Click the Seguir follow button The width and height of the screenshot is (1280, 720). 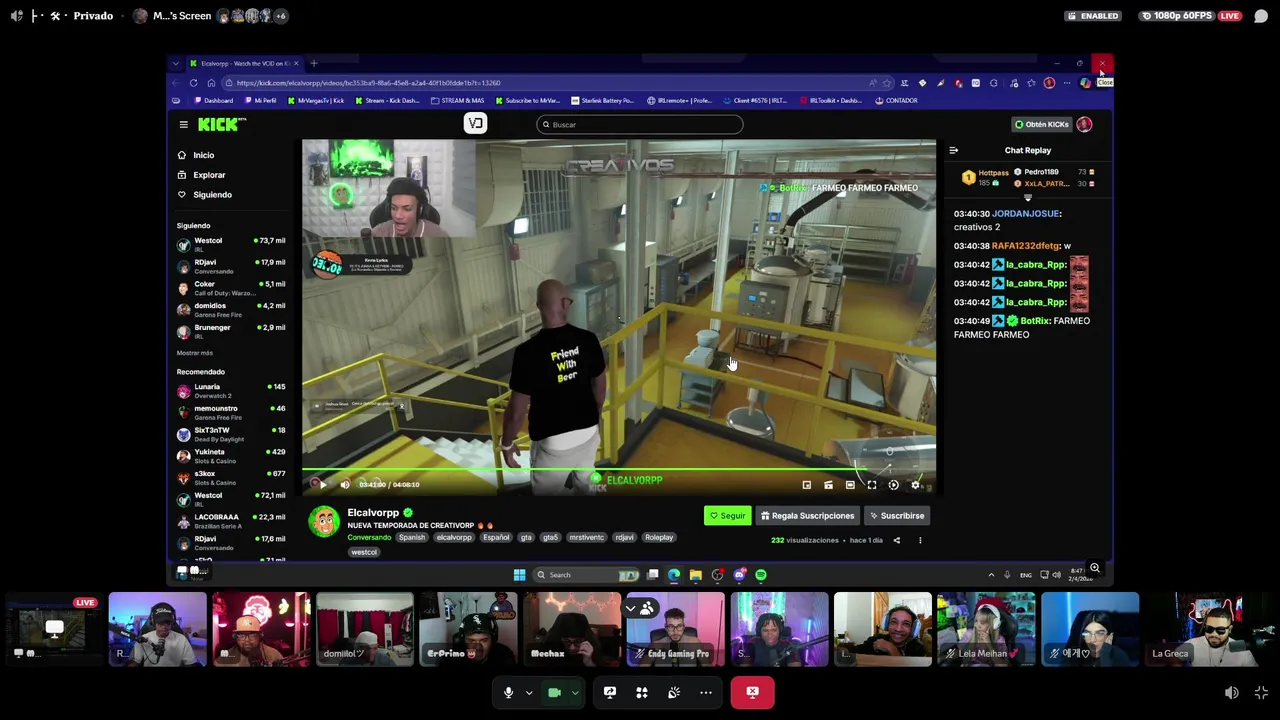727,516
